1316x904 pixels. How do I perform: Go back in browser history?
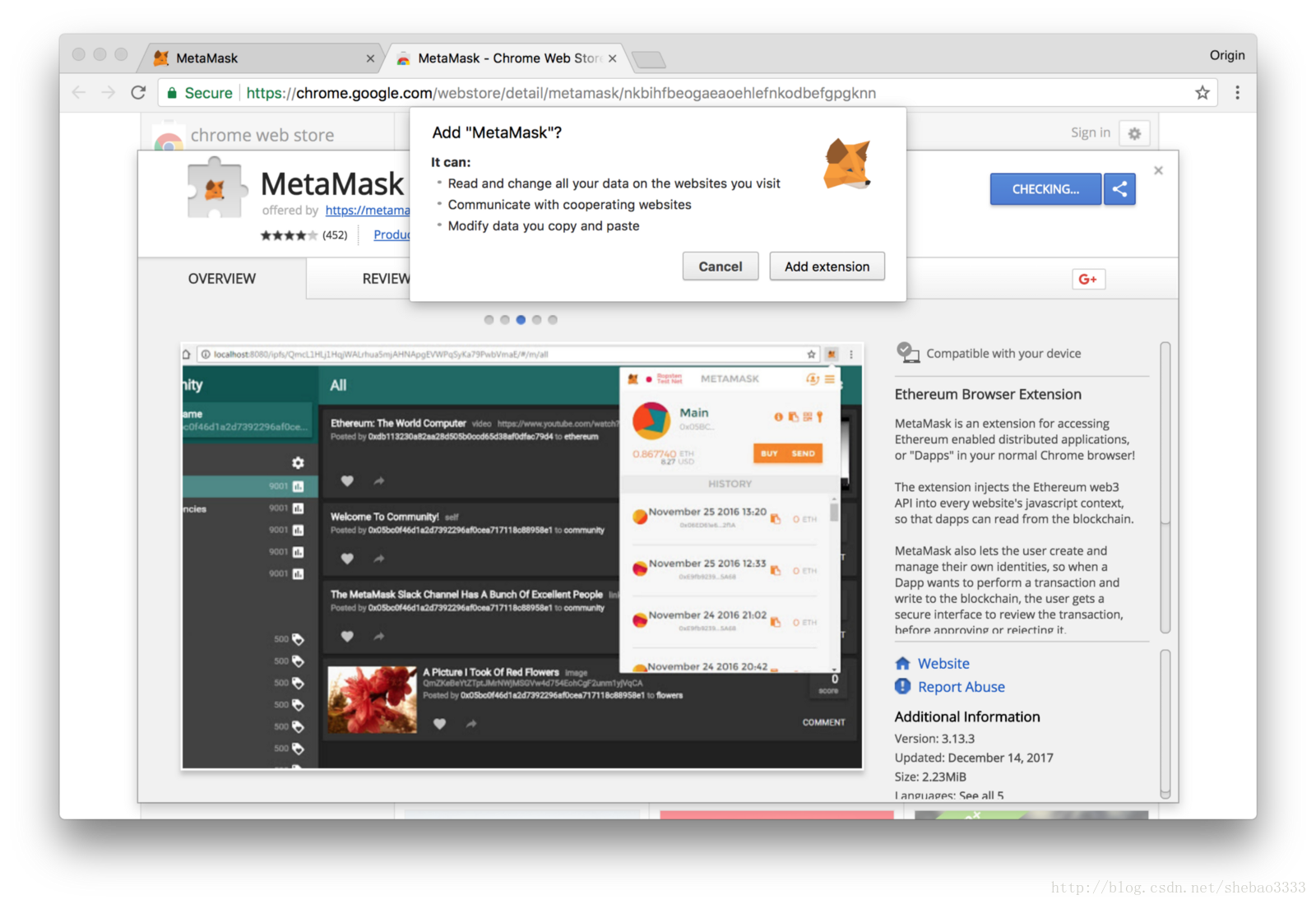(x=79, y=92)
